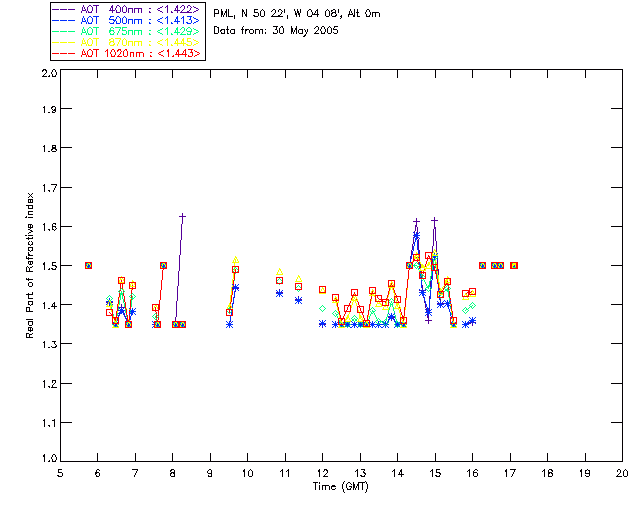Click the AOT 400nm legend entry
Image resolution: width=640 pixels, height=512 pixels.
(127, 9)
